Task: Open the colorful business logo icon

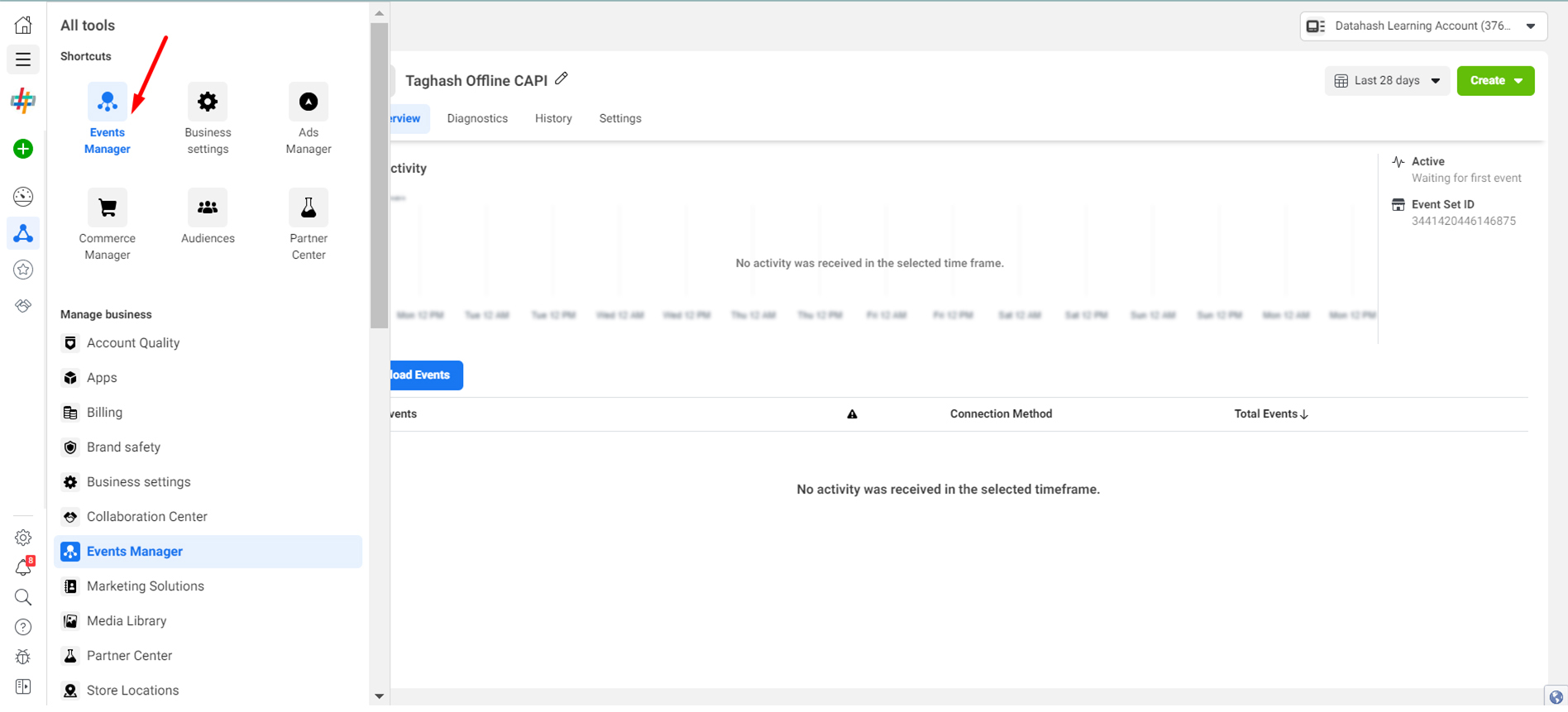Action: pyautogui.click(x=23, y=101)
